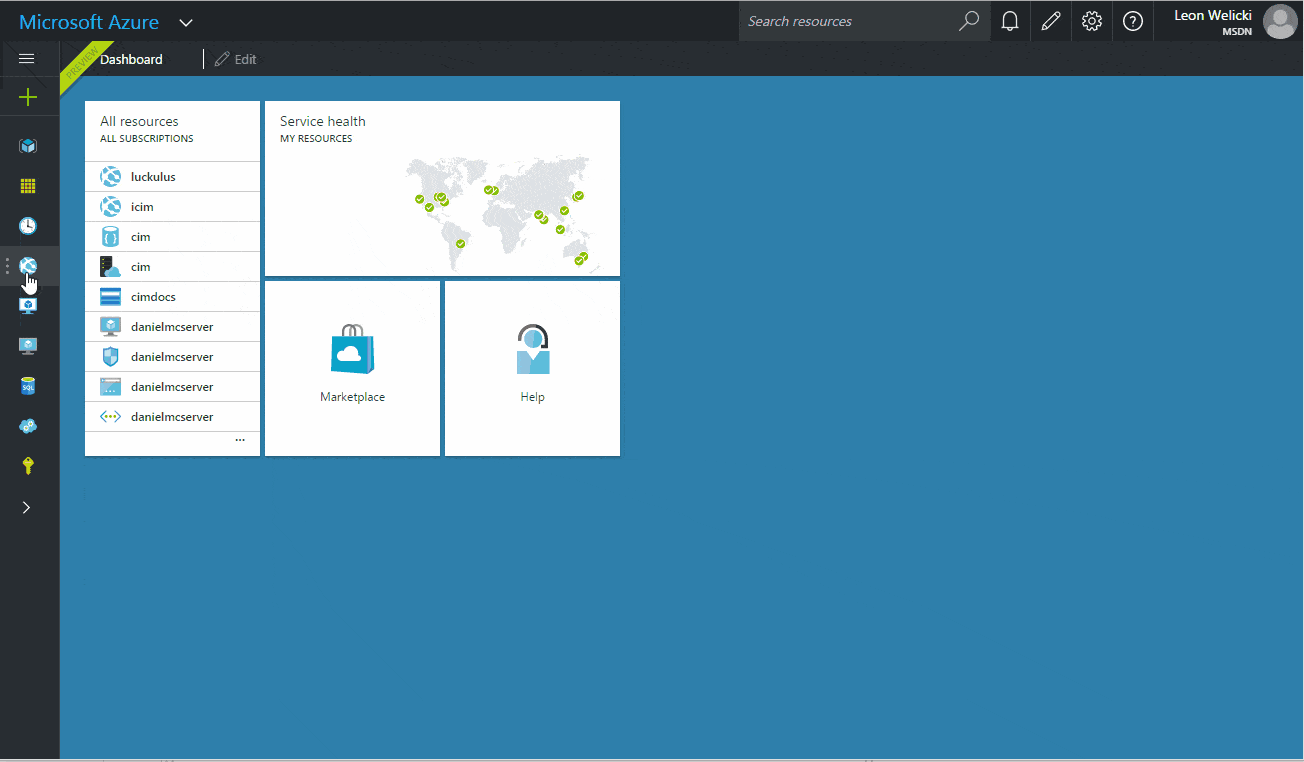The width and height of the screenshot is (1304, 762).
Task: Click the magnifier search icon
Action: pos(968,21)
